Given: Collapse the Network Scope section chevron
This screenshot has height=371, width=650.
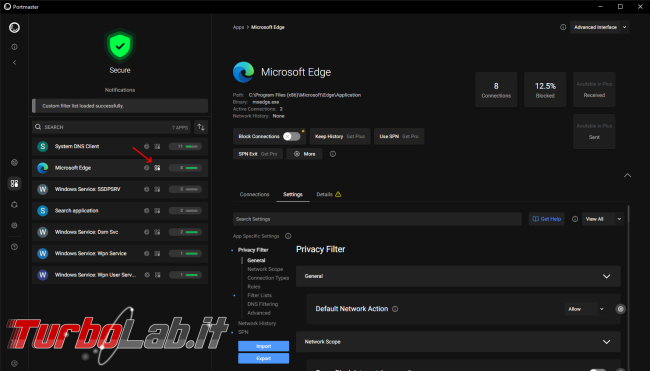Looking at the screenshot, I should click(x=606, y=342).
